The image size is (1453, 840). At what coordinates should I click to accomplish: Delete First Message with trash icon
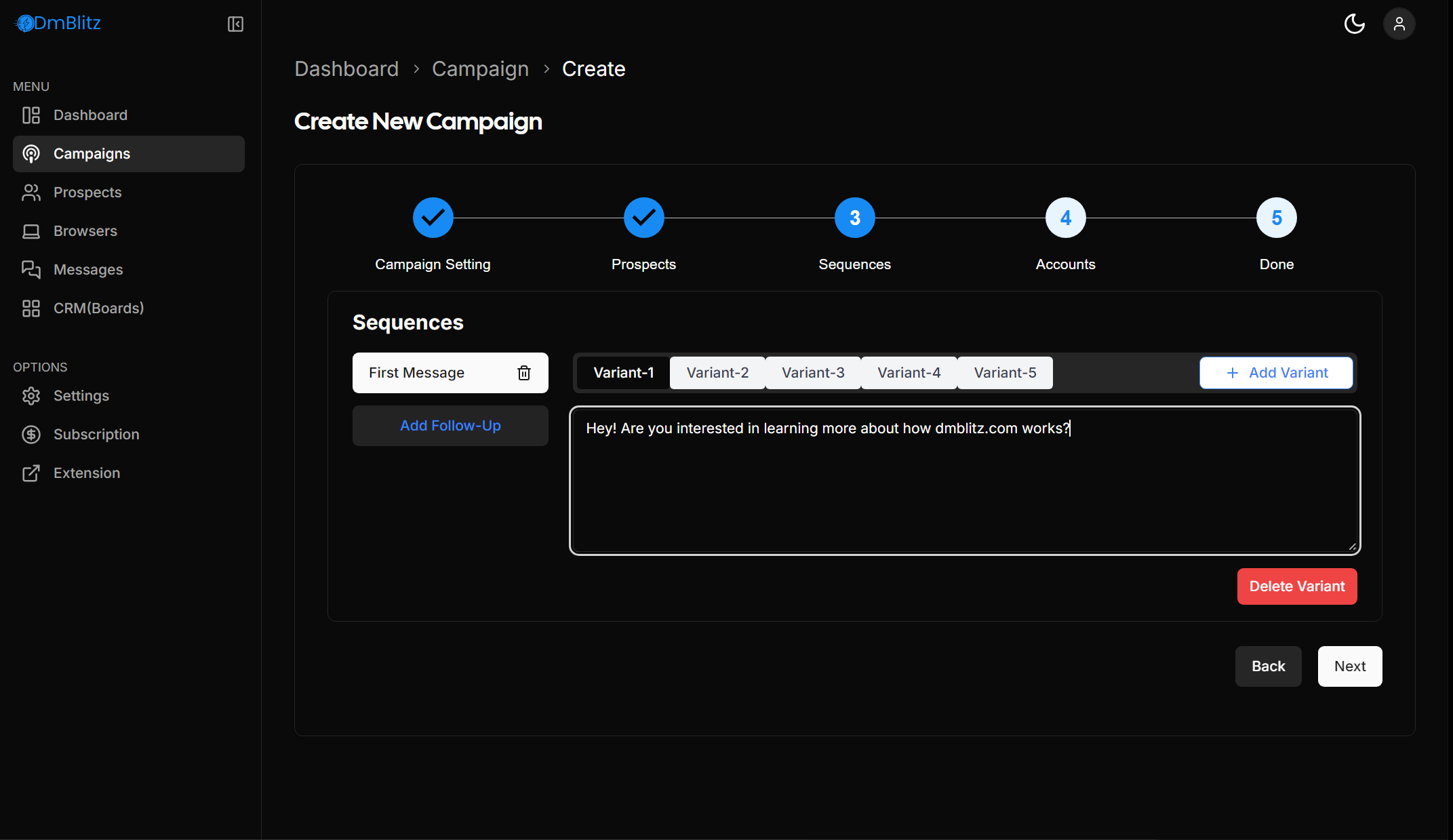tap(524, 373)
